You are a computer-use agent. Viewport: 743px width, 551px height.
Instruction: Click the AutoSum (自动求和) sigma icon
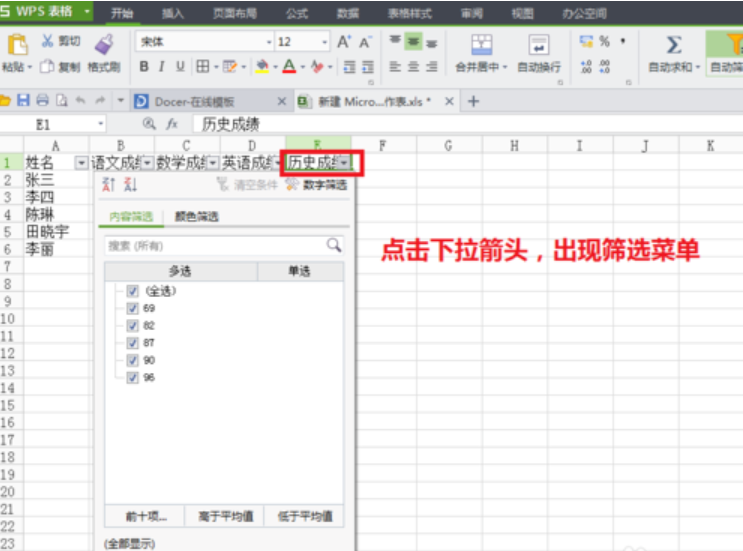tap(674, 45)
